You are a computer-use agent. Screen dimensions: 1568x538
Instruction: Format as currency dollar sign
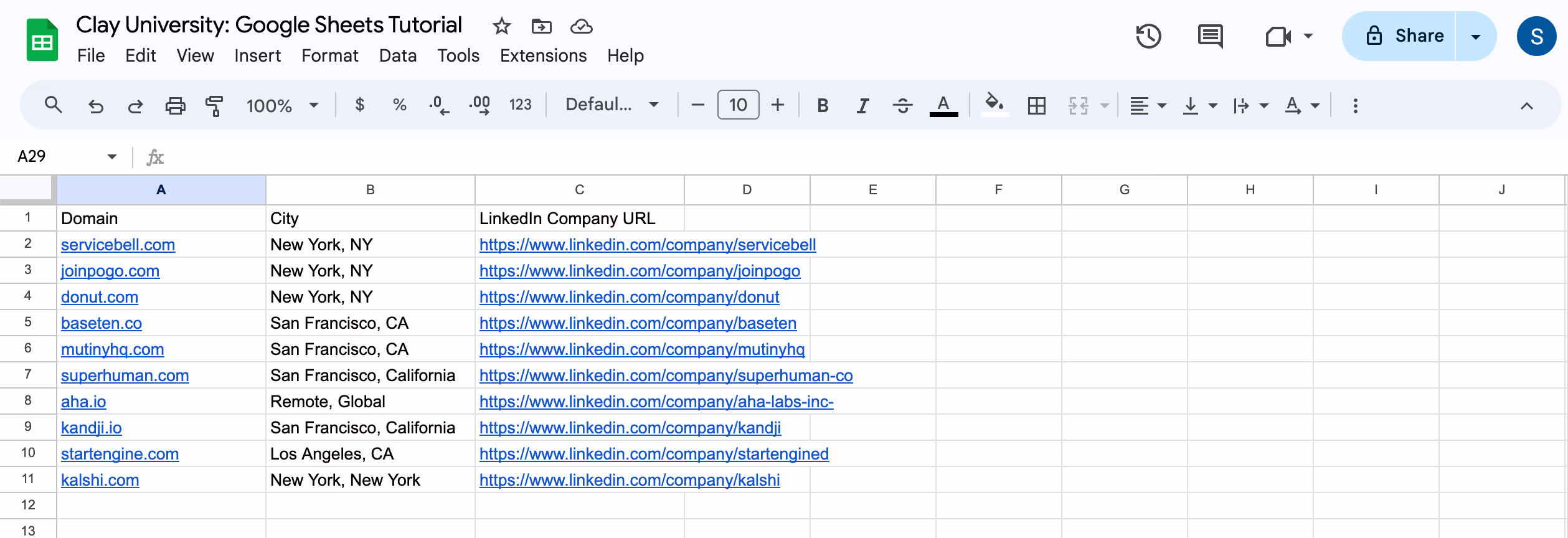tap(360, 105)
